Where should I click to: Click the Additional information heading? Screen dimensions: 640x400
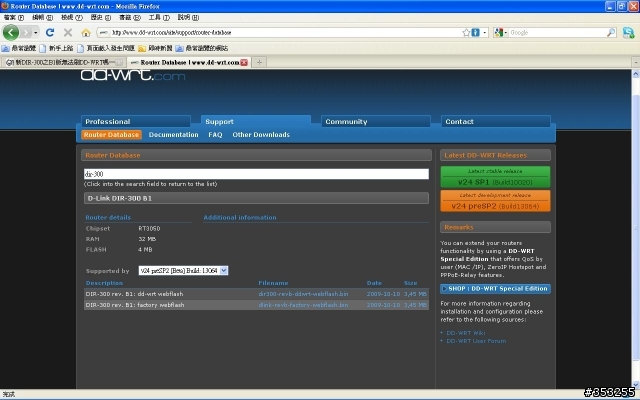[x=240, y=218]
